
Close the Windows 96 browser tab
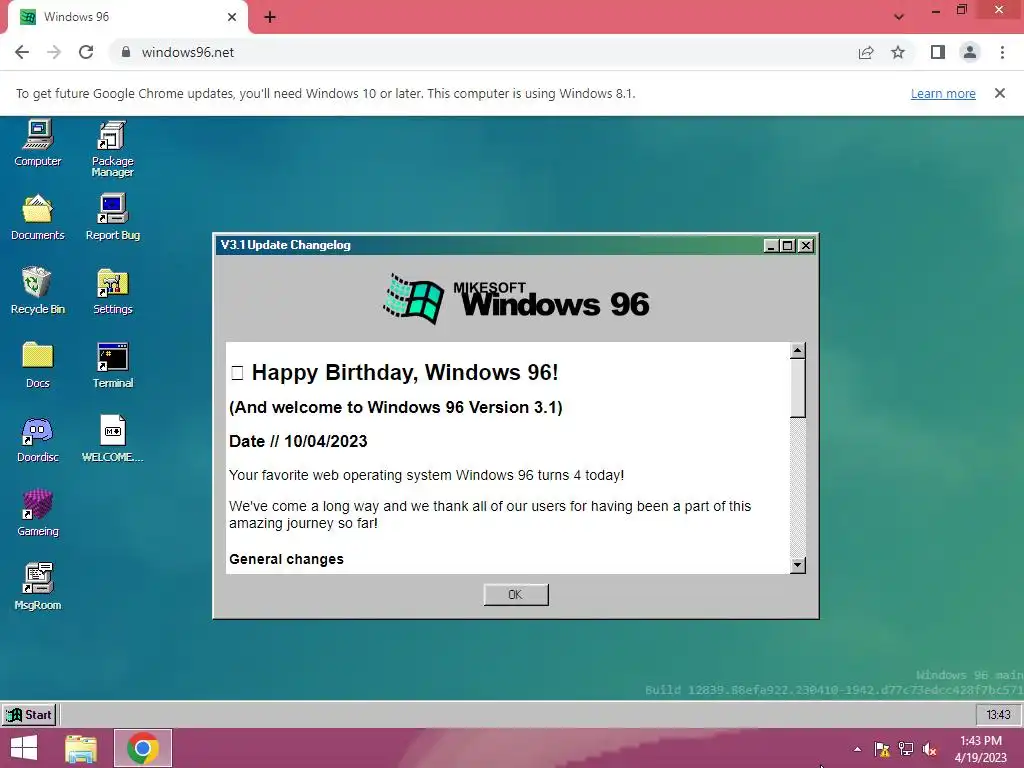coord(232,17)
